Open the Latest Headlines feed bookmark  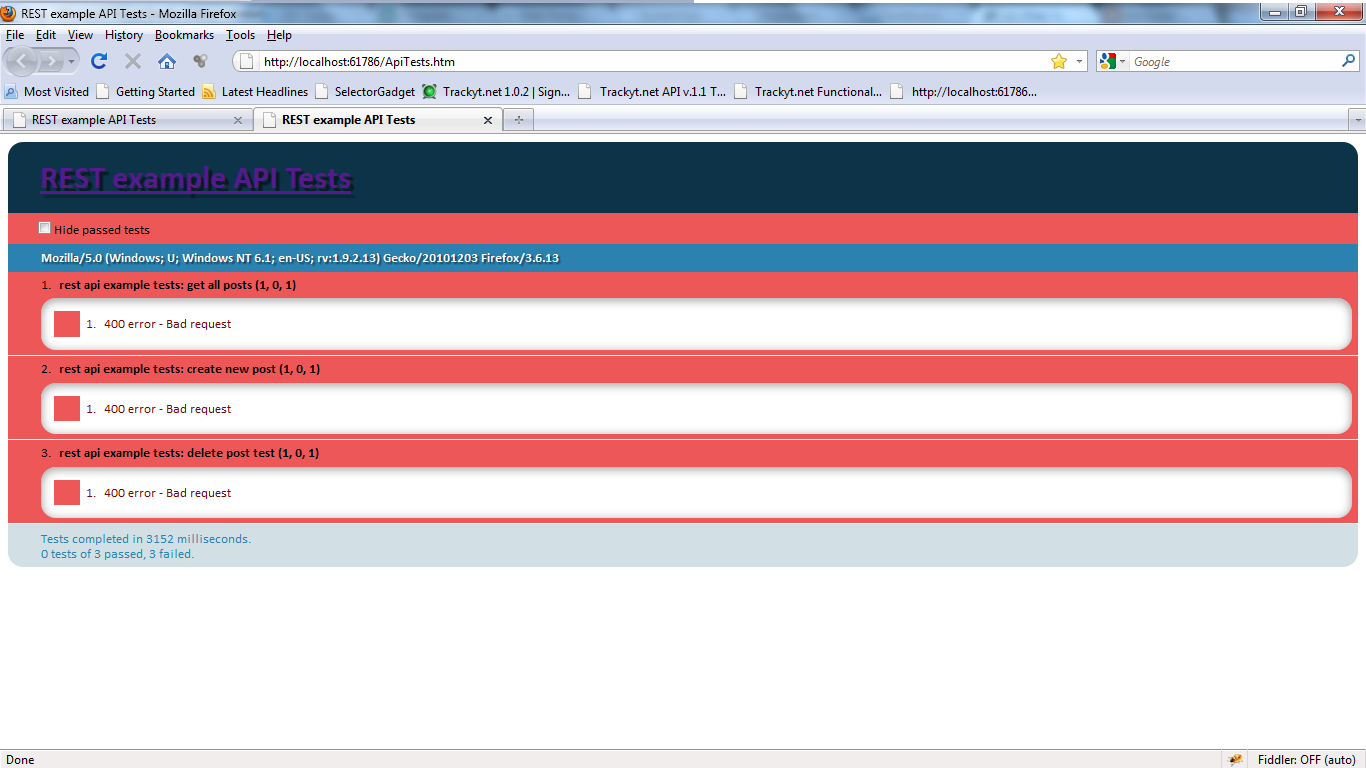tap(255, 92)
